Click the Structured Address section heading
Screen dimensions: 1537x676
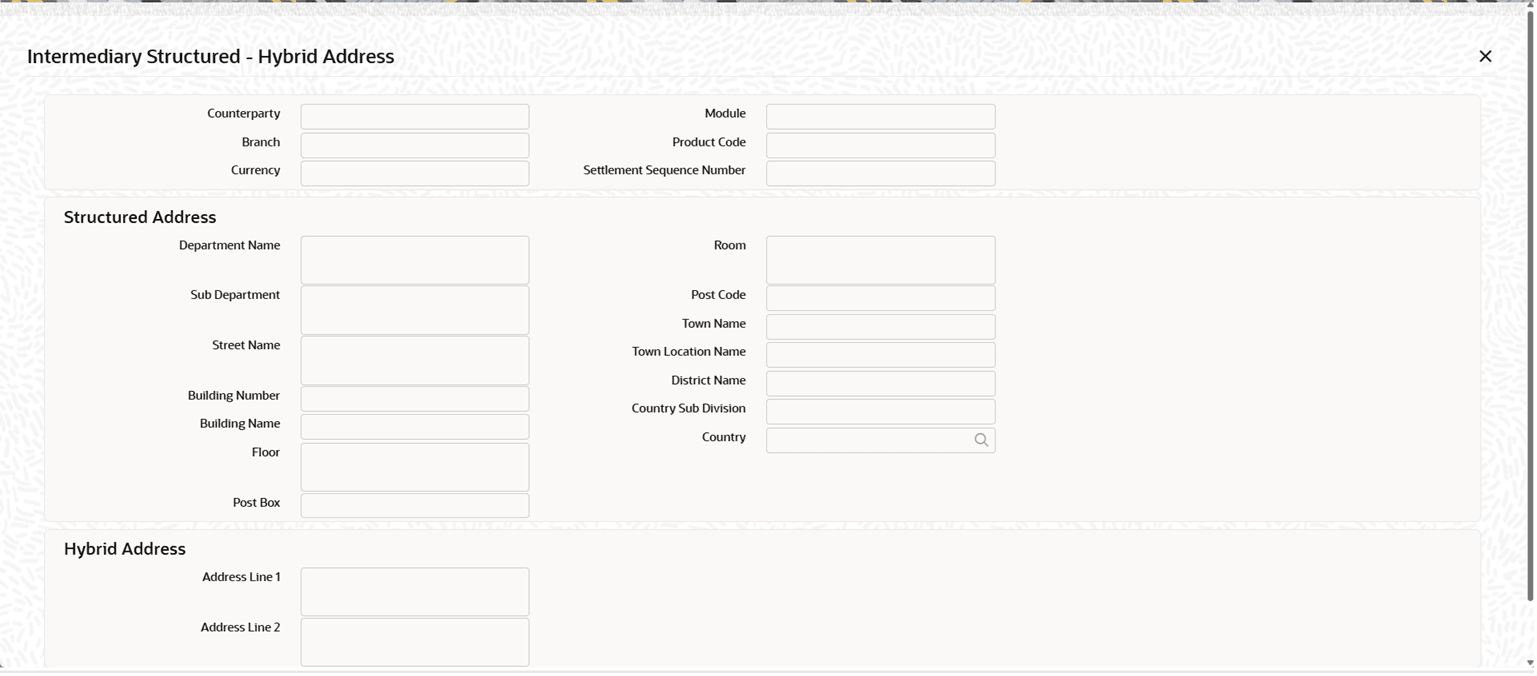pyautogui.click(x=140, y=217)
